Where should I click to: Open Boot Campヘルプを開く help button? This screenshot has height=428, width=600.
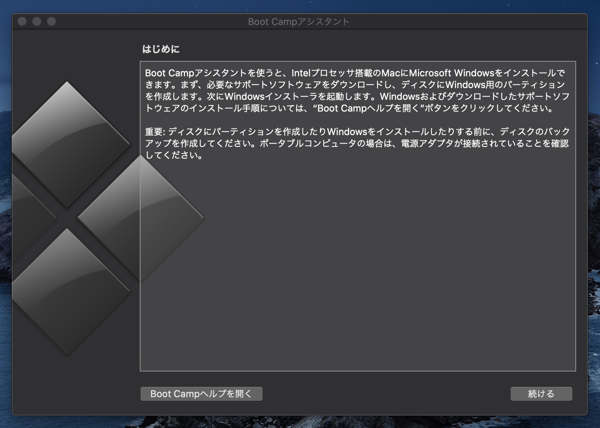coord(201,394)
